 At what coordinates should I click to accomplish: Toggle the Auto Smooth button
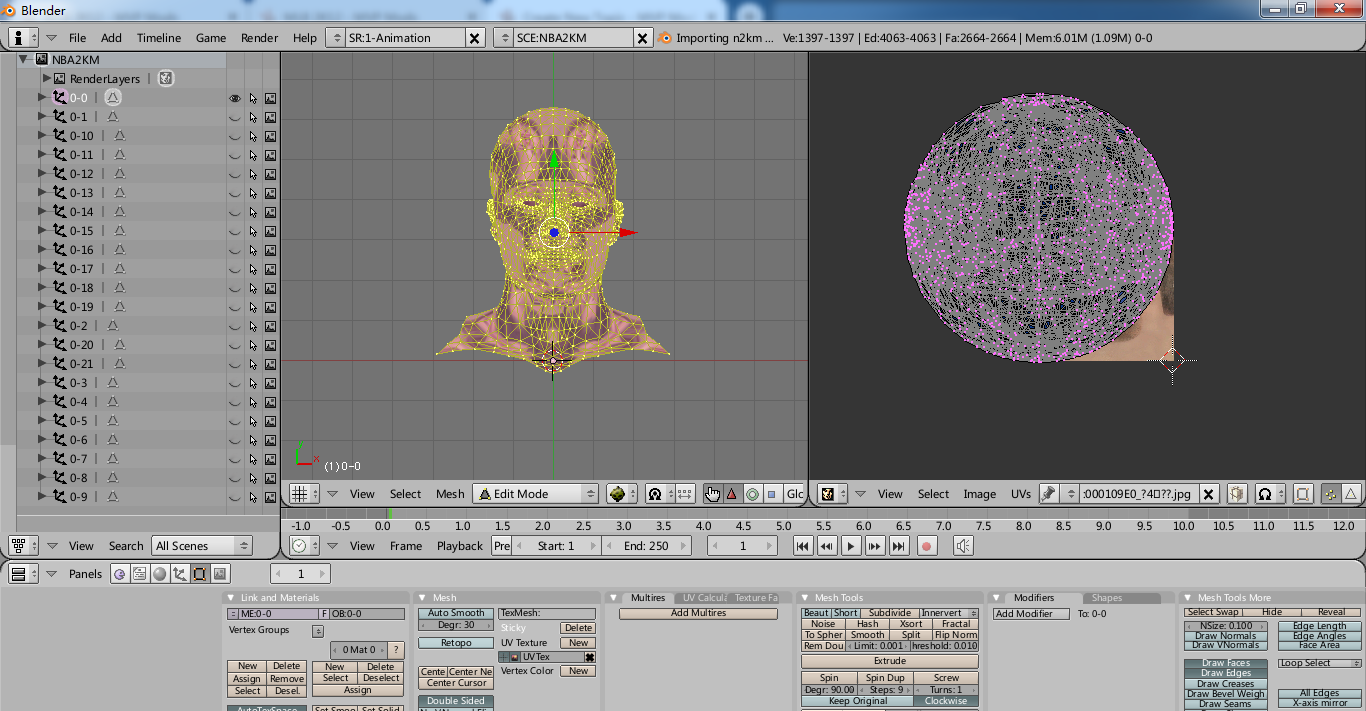pos(456,613)
